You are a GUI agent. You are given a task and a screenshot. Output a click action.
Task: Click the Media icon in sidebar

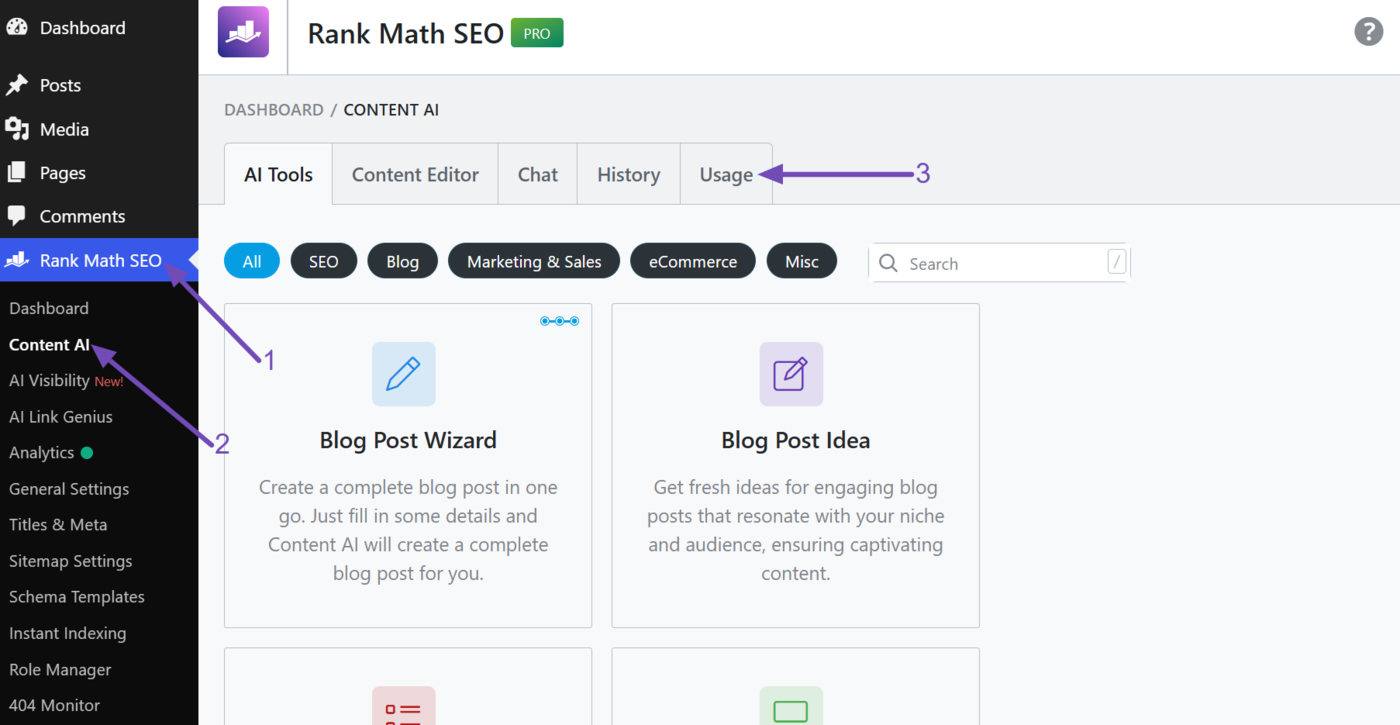tap(17, 129)
